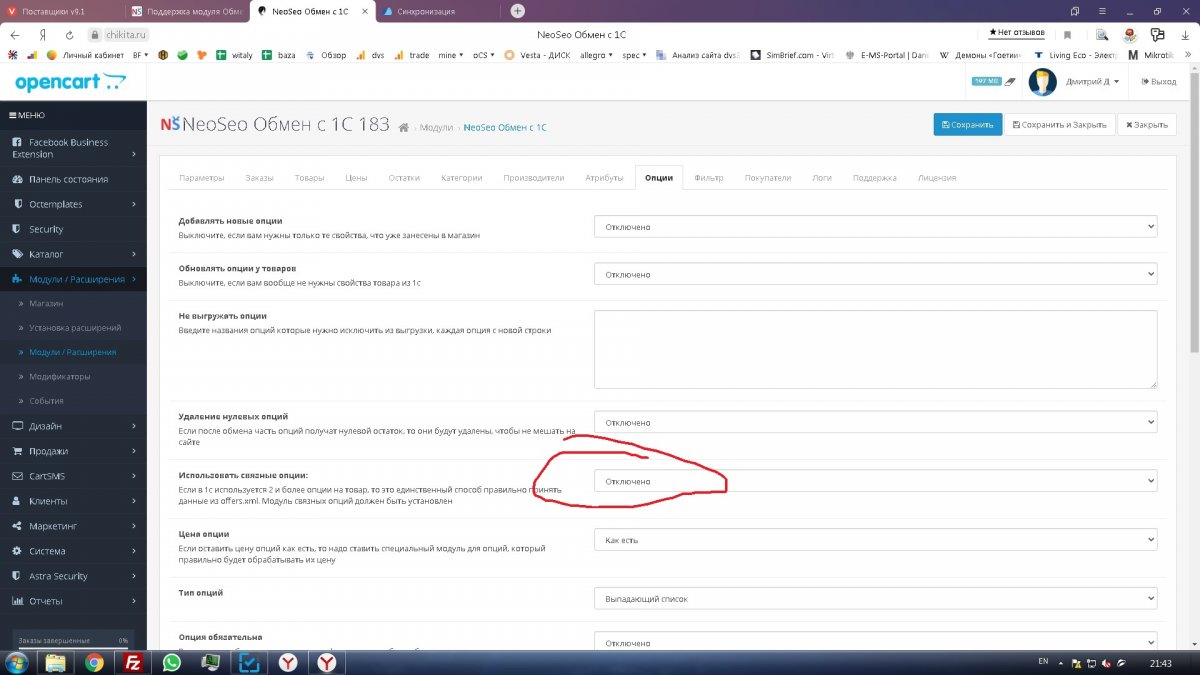This screenshot has height=675, width=1200.
Task: Click the home icon in breadcrumb
Action: [x=403, y=128]
